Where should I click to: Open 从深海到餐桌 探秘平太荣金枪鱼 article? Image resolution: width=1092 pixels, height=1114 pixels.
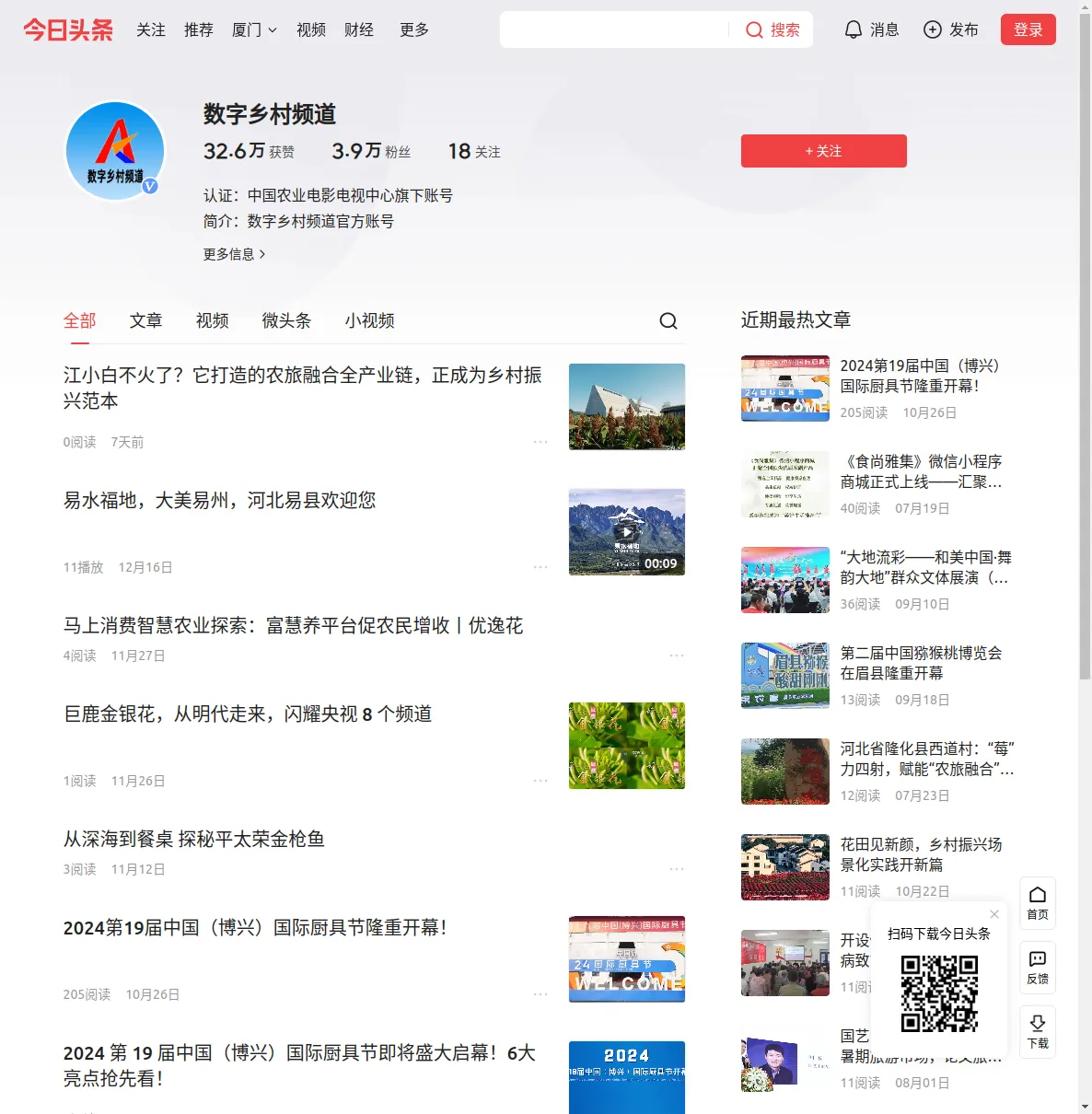click(x=194, y=839)
